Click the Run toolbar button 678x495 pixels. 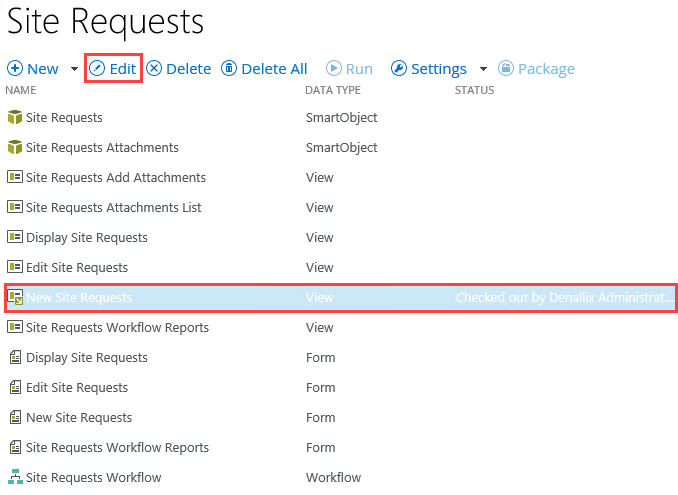pyautogui.click(x=349, y=69)
